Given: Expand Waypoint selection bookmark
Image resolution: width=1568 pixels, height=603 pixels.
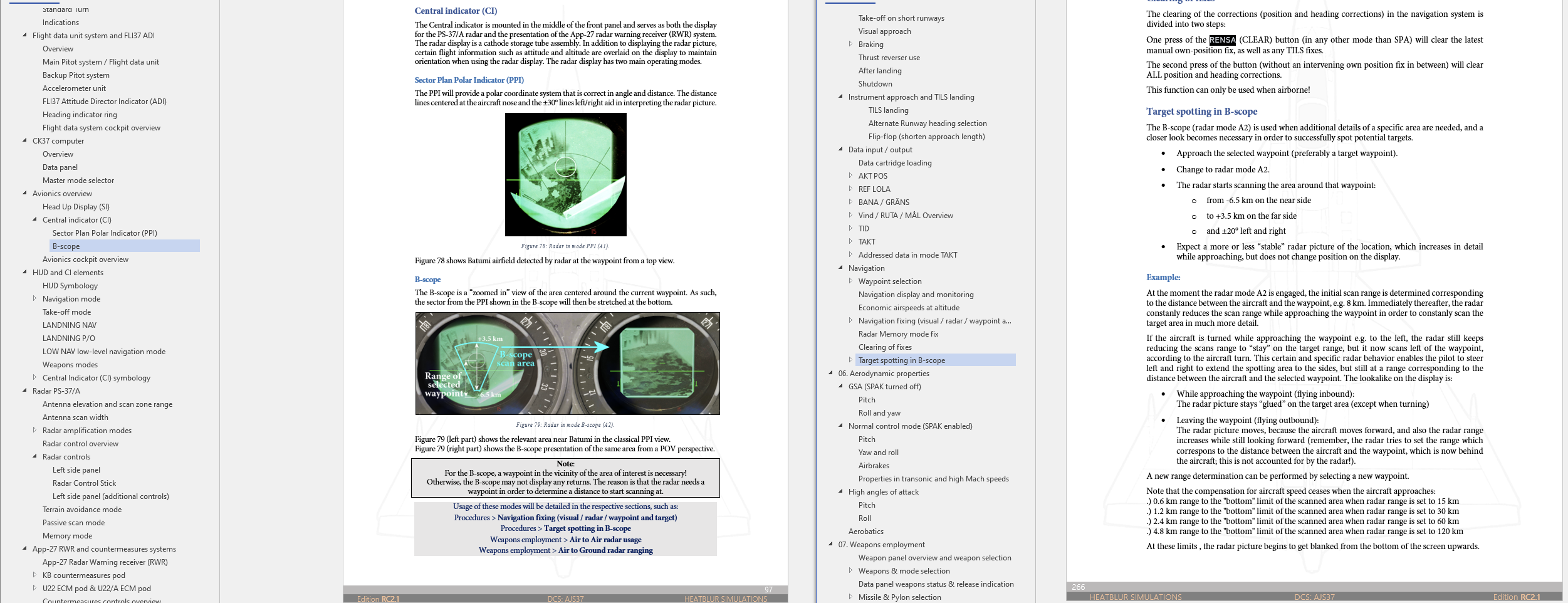Looking at the screenshot, I should [850, 281].
